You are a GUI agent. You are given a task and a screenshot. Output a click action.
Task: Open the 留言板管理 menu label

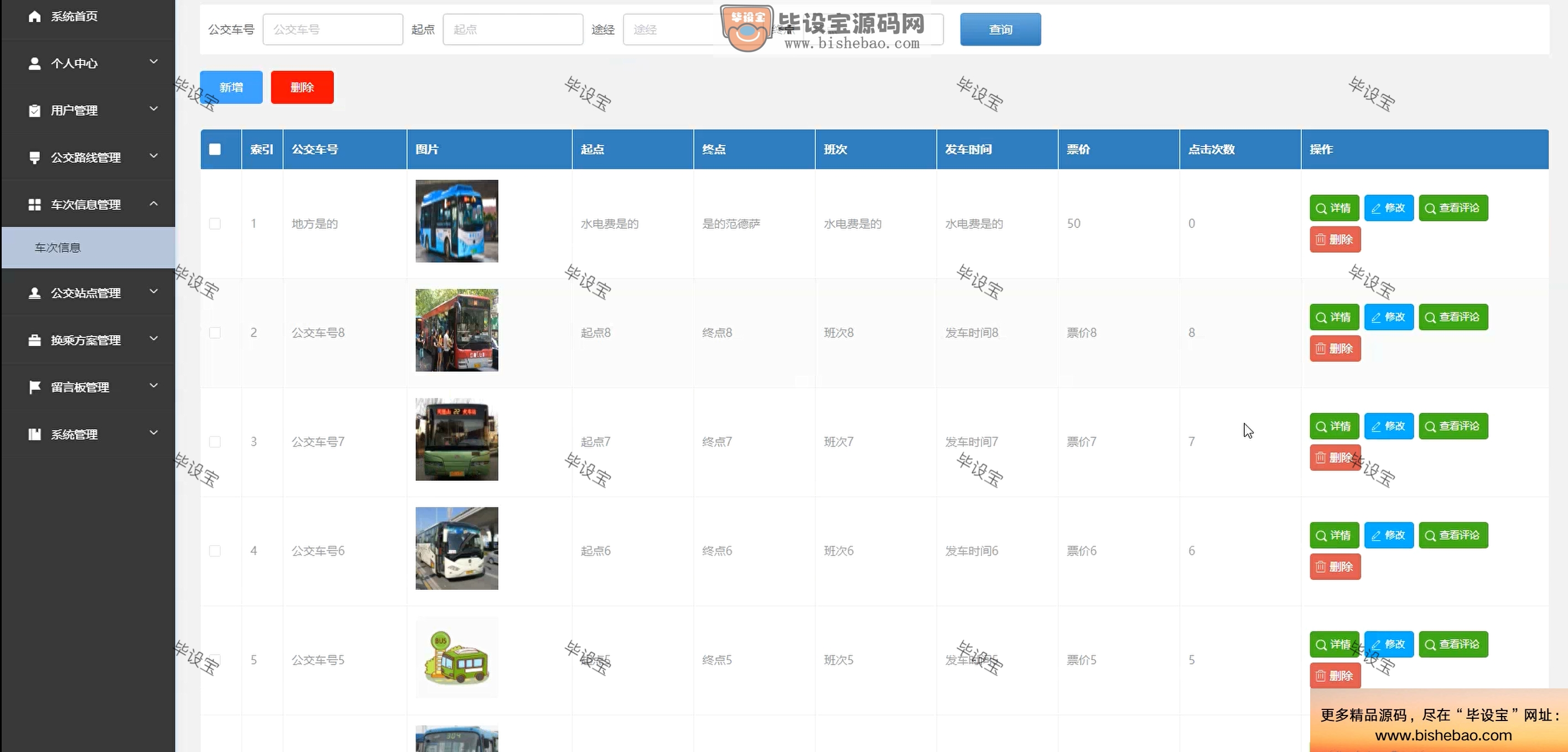pos(80,387)
